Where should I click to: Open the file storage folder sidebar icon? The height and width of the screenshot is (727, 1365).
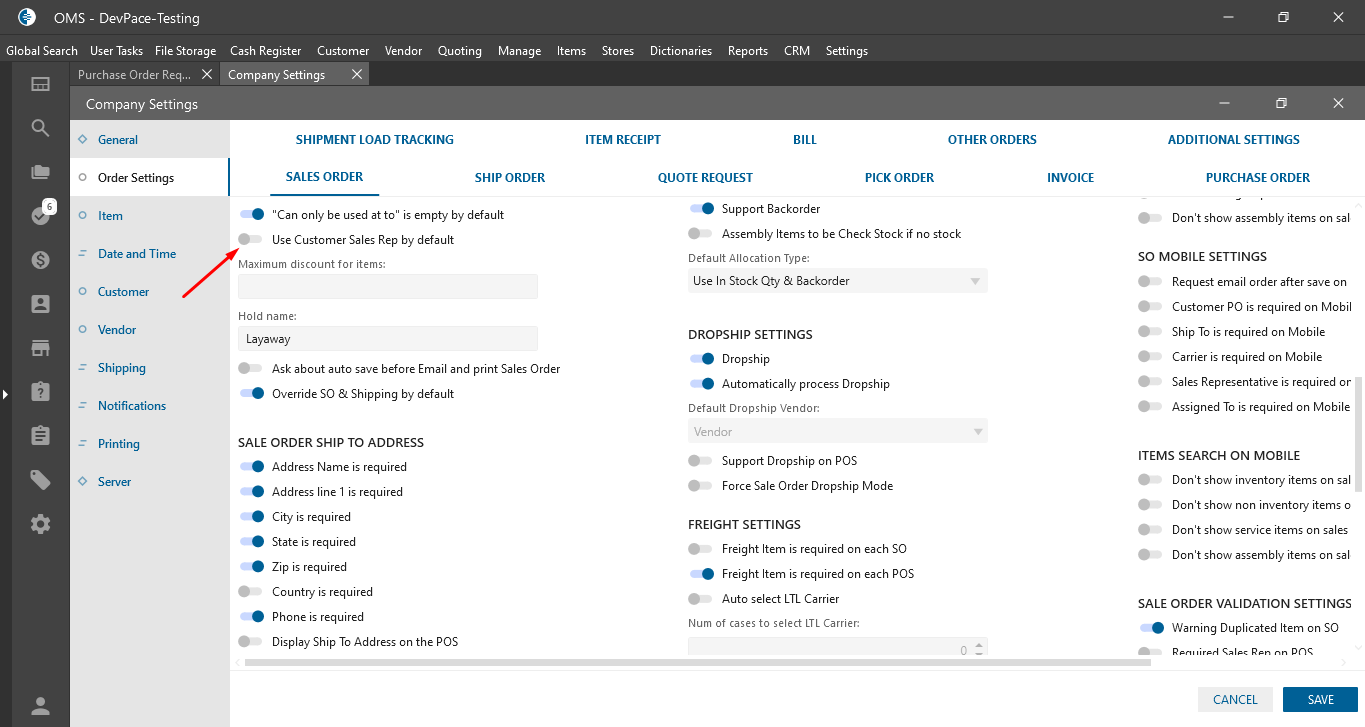(x=40, y=172)
